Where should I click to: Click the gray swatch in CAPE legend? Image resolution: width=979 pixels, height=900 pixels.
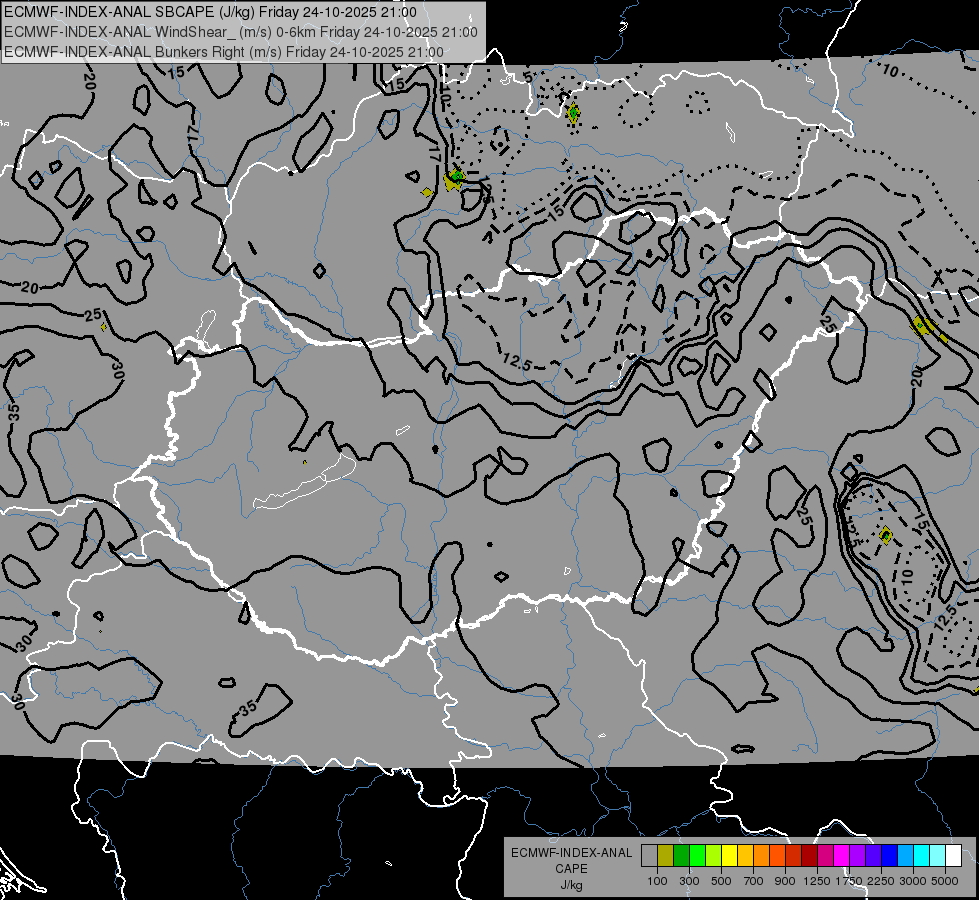649,856
